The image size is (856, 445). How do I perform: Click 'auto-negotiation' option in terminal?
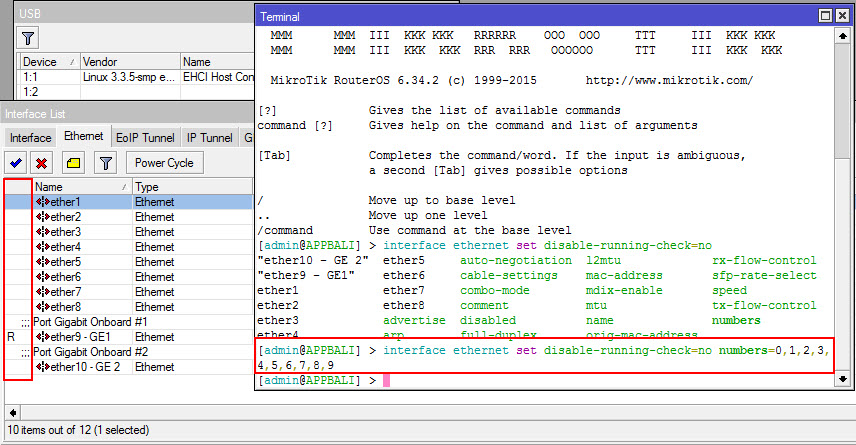(x=516, y=261)
